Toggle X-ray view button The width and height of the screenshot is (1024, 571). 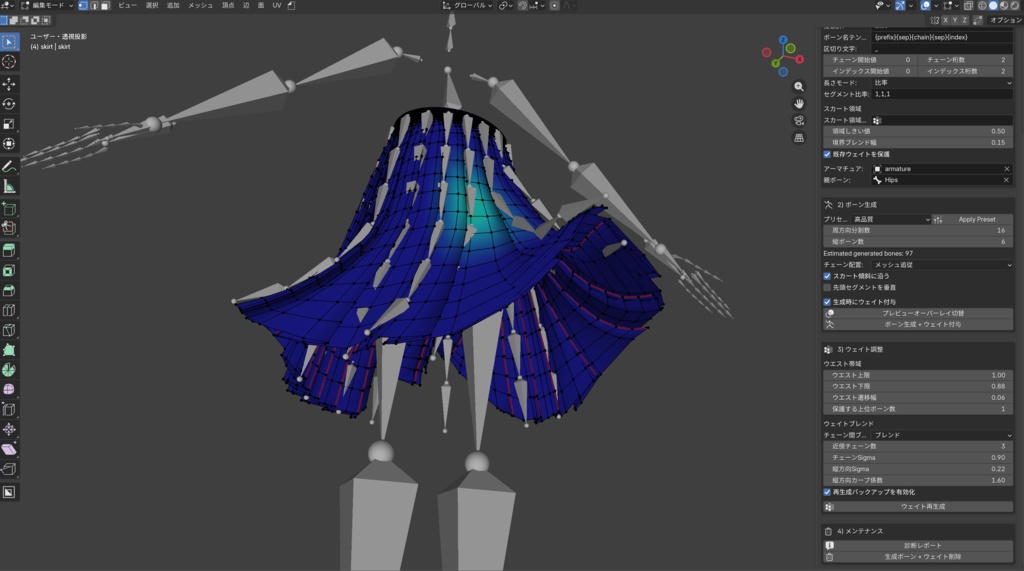pyautogui.click(x=968, y=5)
